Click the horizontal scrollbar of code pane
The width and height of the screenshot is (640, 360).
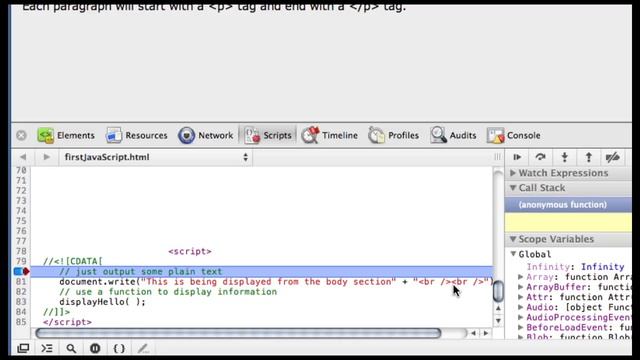coord(238,333)
